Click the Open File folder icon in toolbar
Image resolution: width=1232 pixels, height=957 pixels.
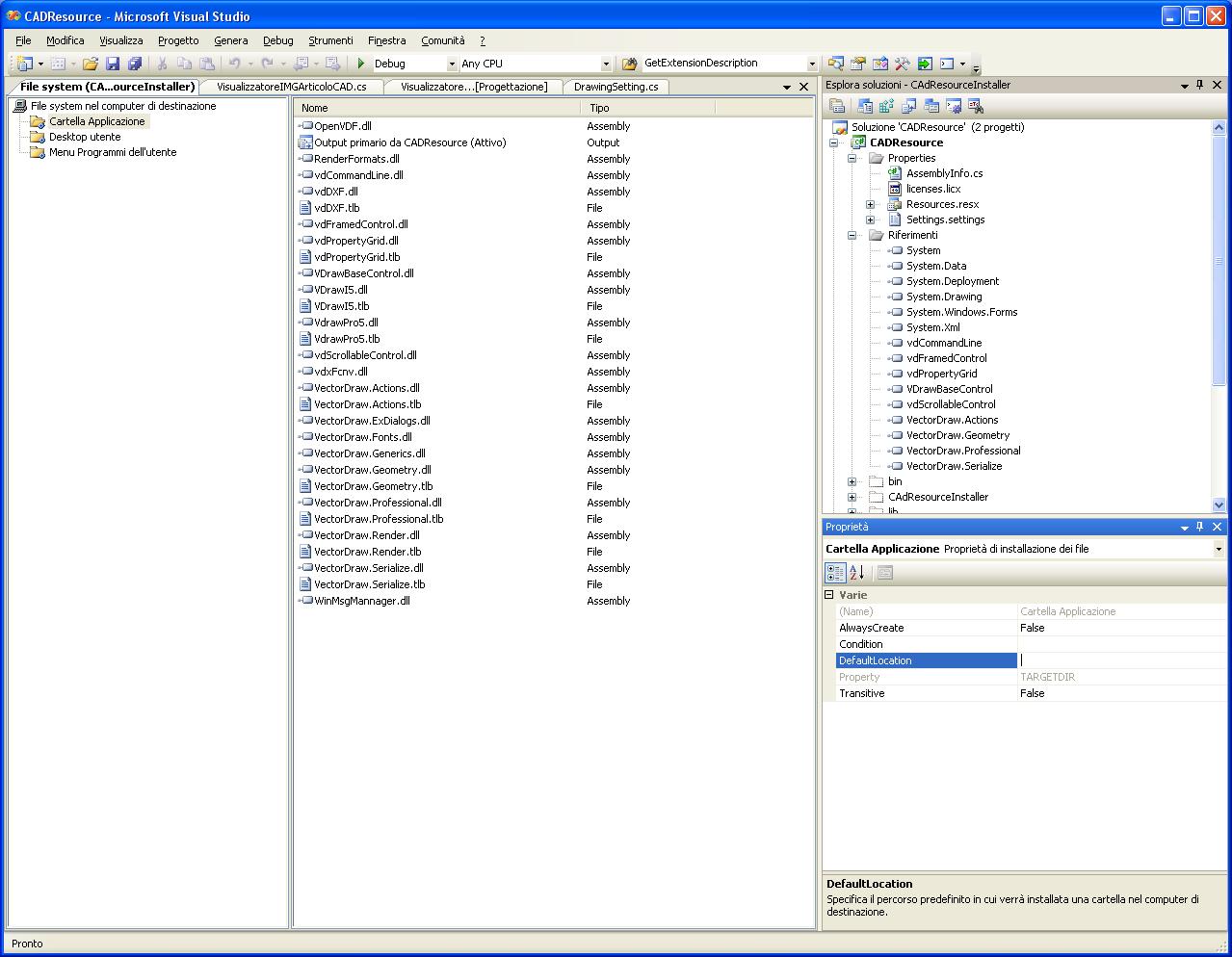(x=90, y=64)
